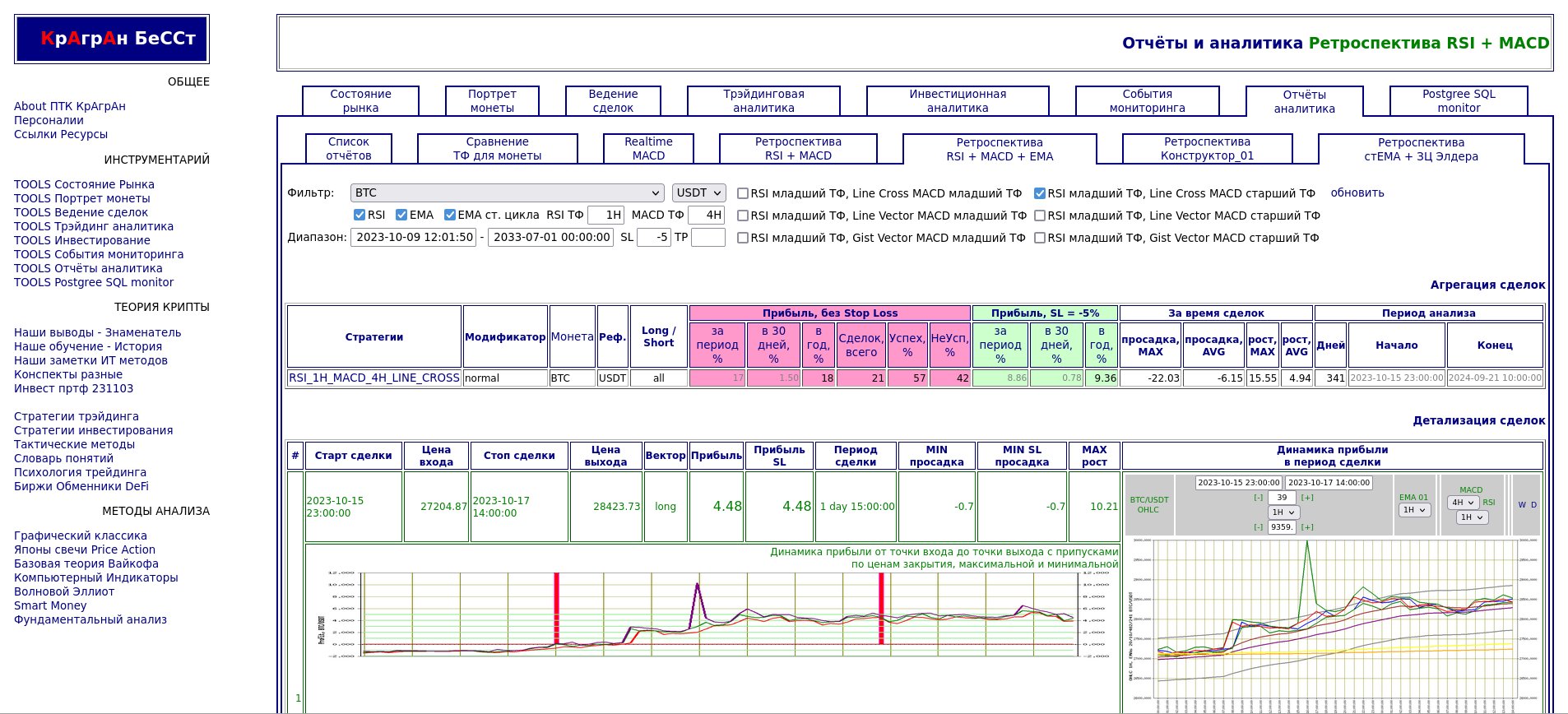Click the W timeframe link in chart panel
The height and width of the screenshot is (714, 1568).
[1521, 505]
